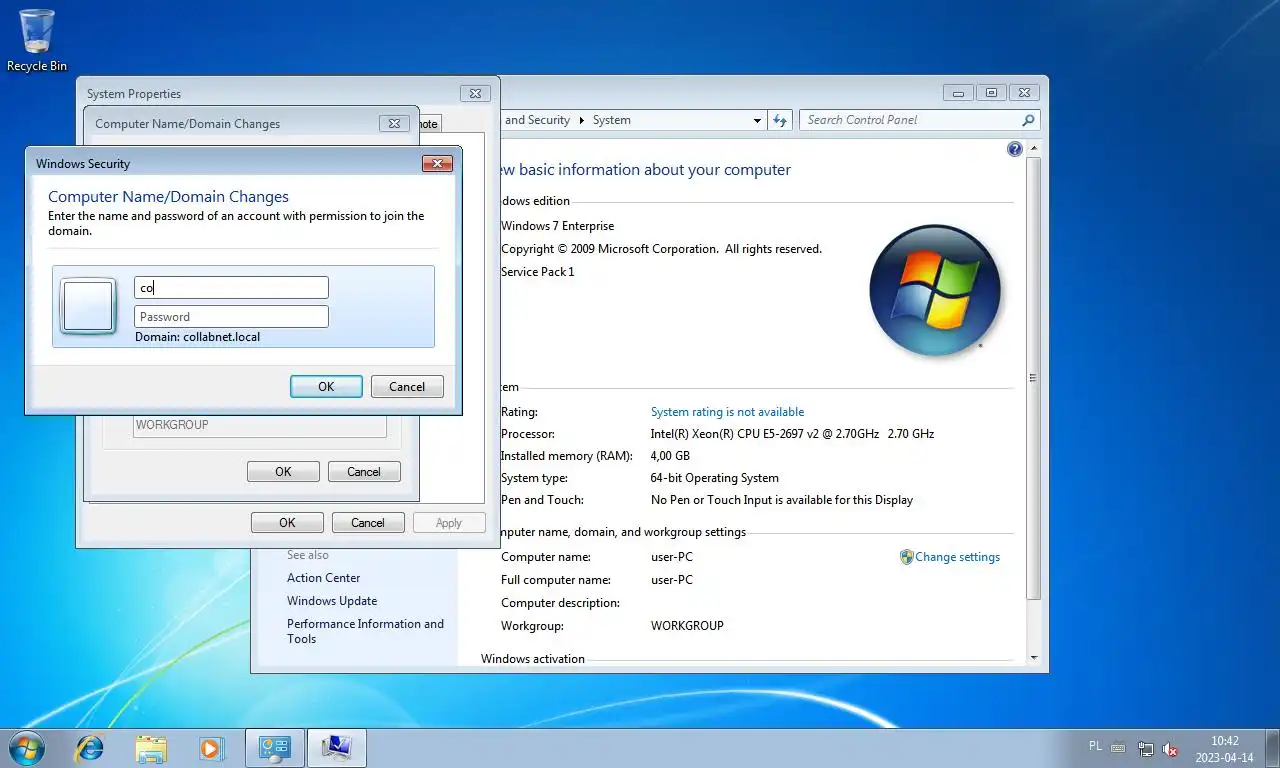Click the Password field
1280x768 pixels.
point(231,317)
